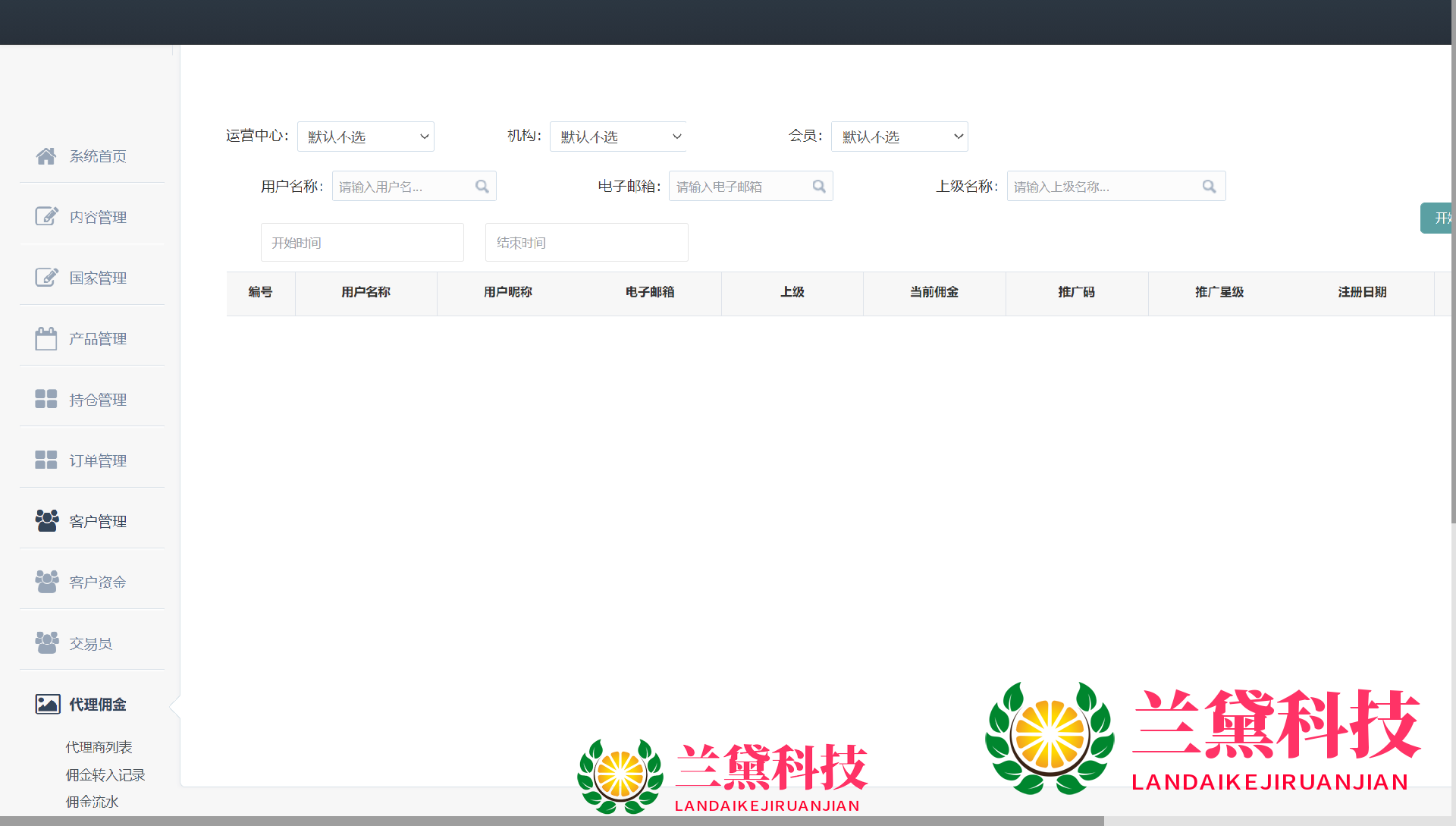Click the grid icon for 持仓管理
The width and height of the screenshot is (1456, 826).
point(45,399)
